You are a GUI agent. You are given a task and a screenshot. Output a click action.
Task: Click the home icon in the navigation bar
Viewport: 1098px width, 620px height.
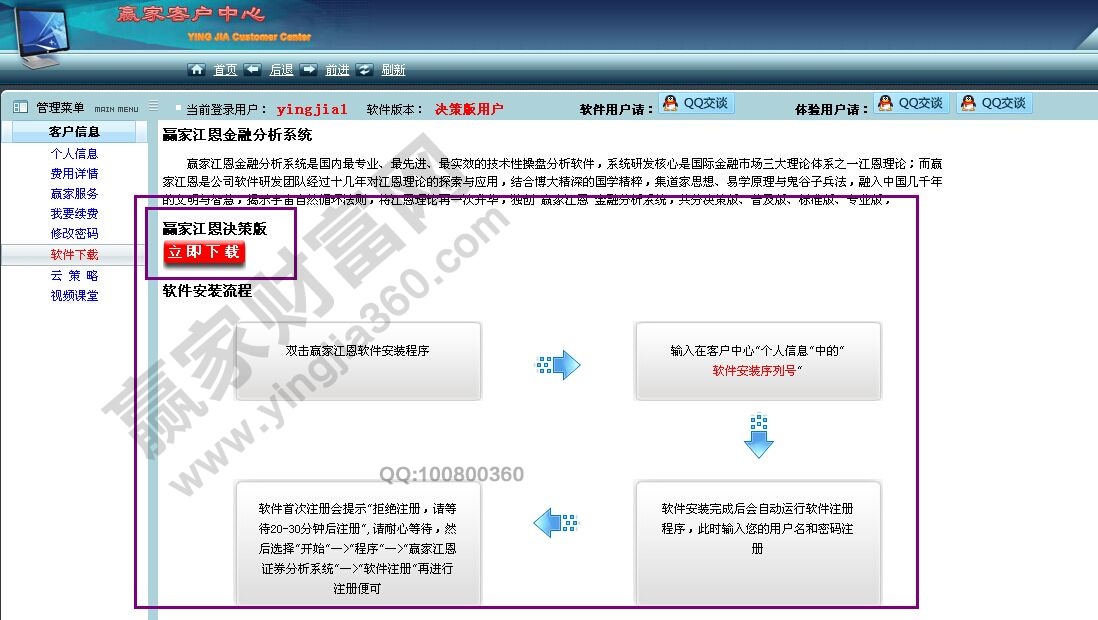(x=196, y=70)
